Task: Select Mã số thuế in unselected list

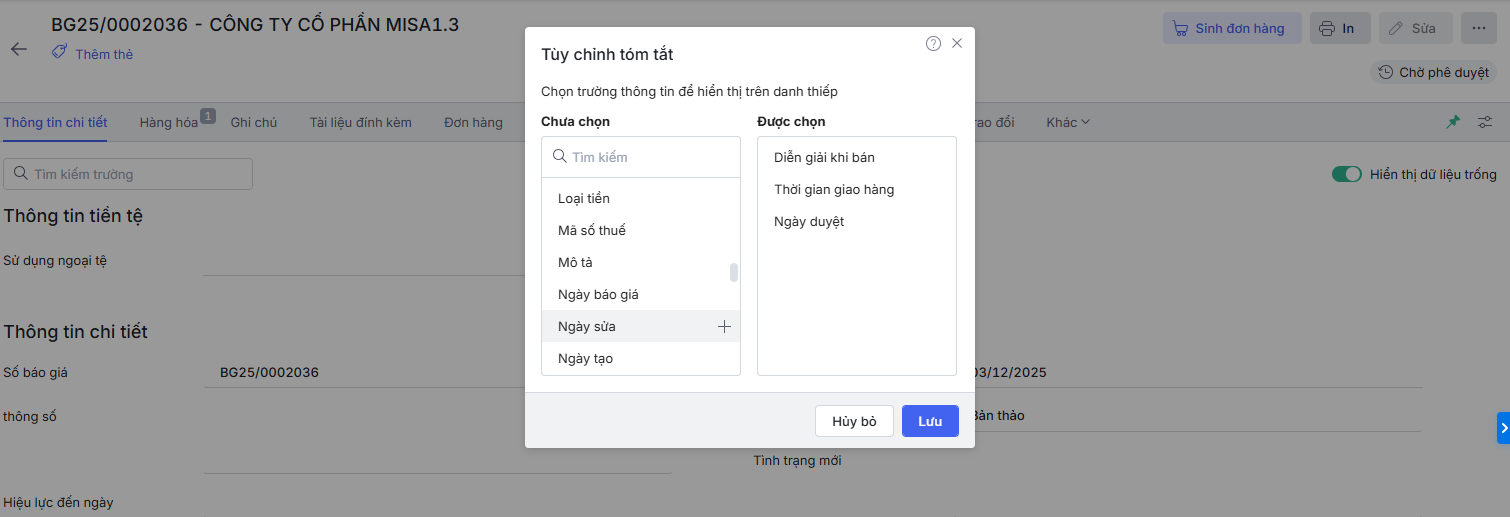Action: [x=592, y=230]
